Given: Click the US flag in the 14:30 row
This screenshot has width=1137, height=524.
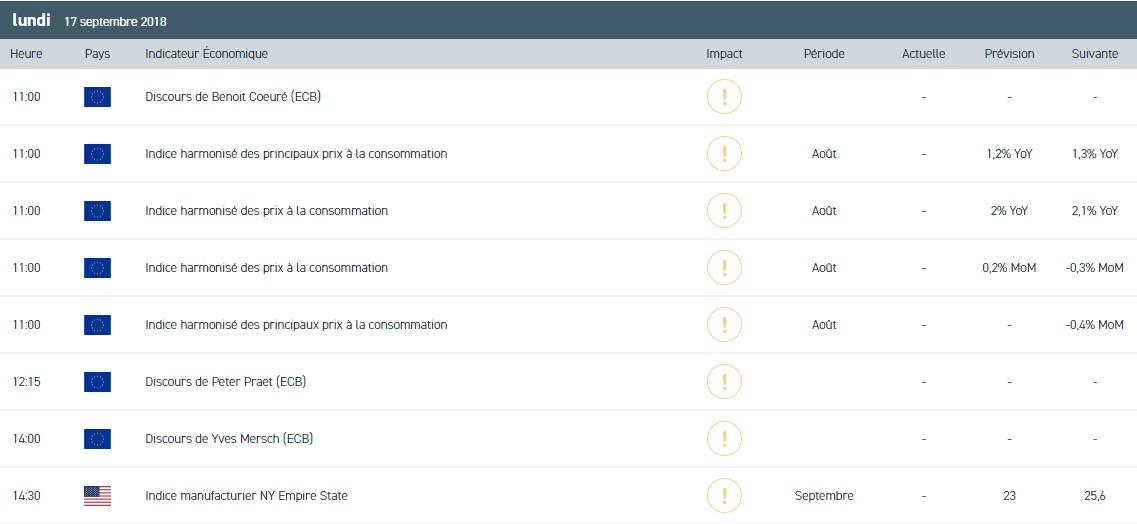Looking at the screenshot, I should pos(97,496).
